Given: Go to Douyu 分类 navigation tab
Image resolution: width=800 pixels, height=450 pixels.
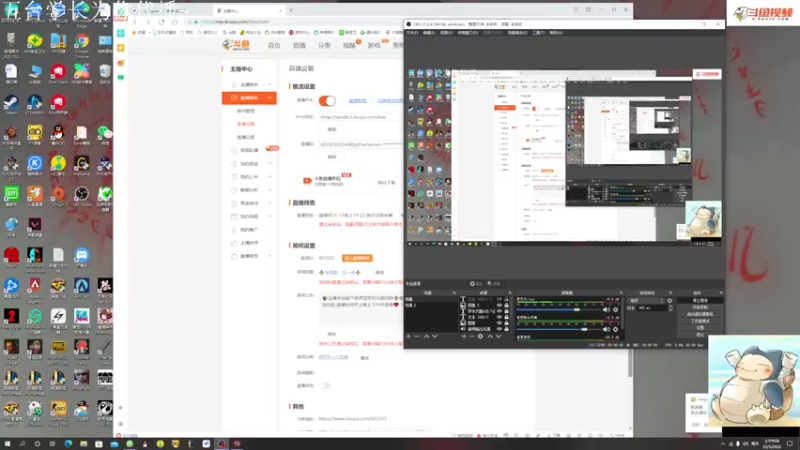Looking at the screenshot, I should tap(324, 45).
